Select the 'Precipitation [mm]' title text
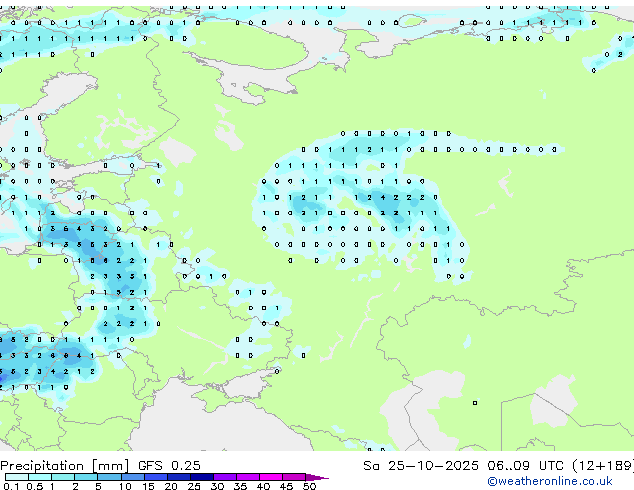 (x=65, y=466)
